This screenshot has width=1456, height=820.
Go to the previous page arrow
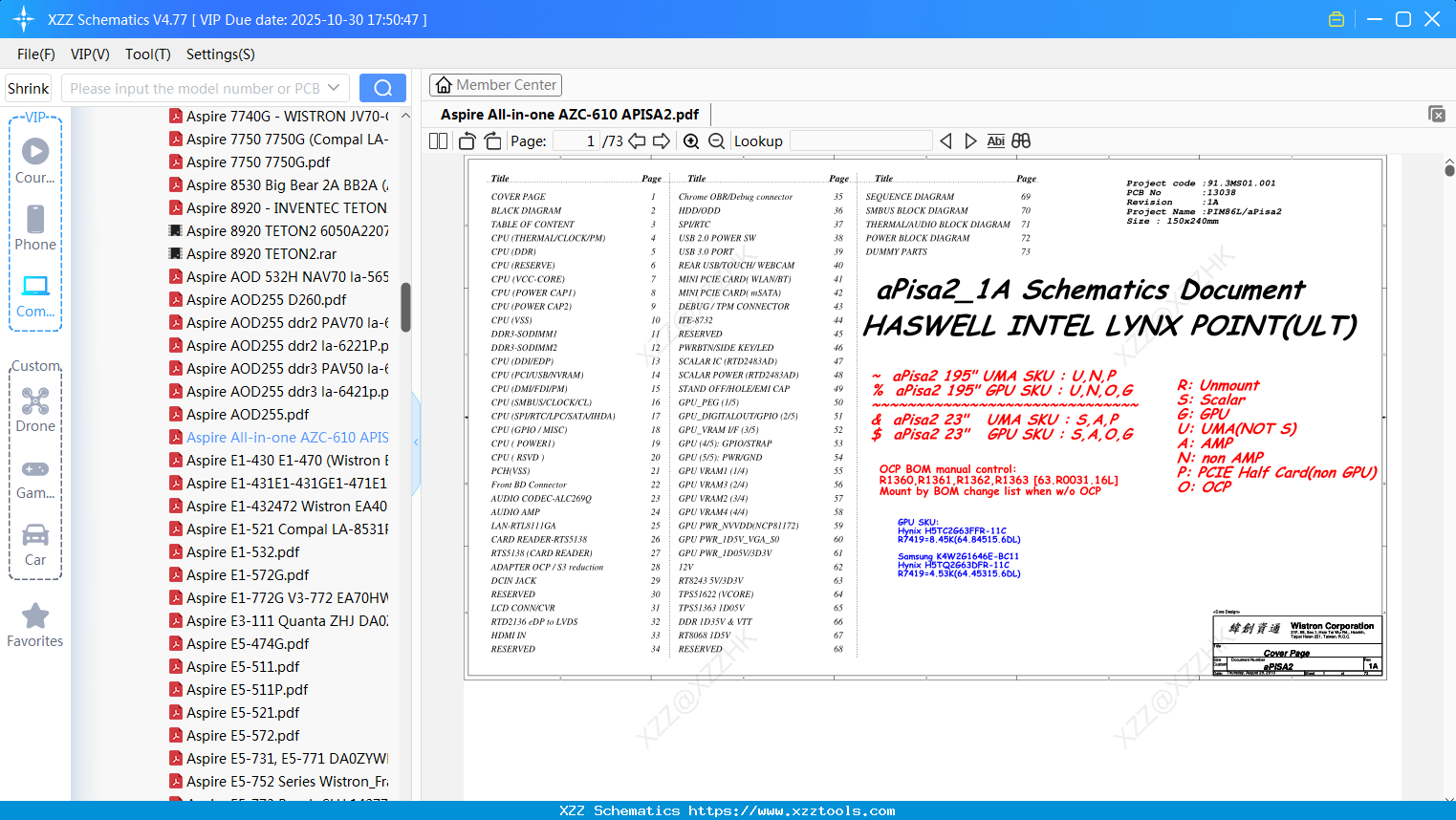(x=638, y=141)
